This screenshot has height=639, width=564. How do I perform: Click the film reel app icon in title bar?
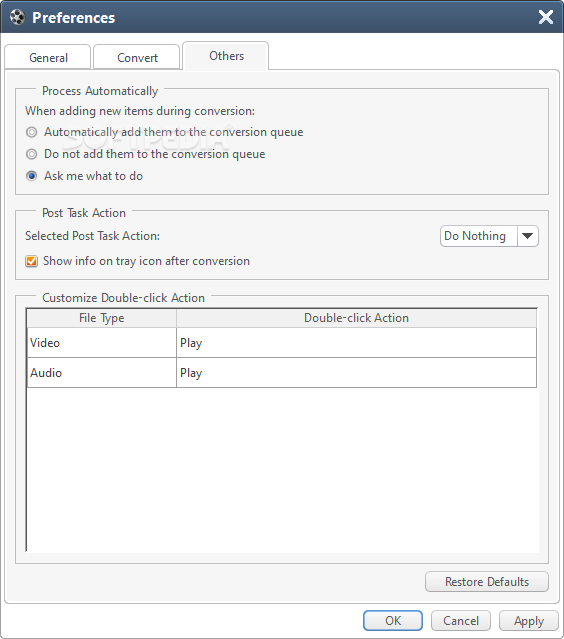click(x=18, y=18)
